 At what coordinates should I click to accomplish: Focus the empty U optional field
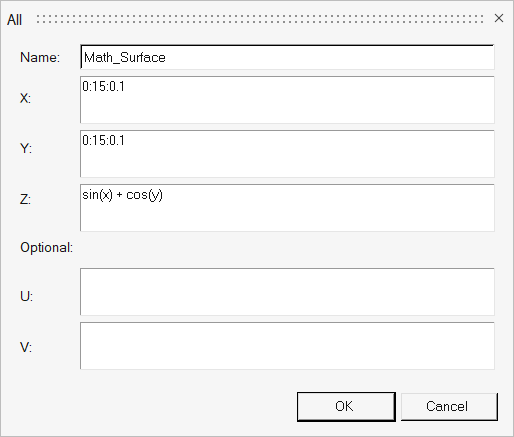click(287, 292)
